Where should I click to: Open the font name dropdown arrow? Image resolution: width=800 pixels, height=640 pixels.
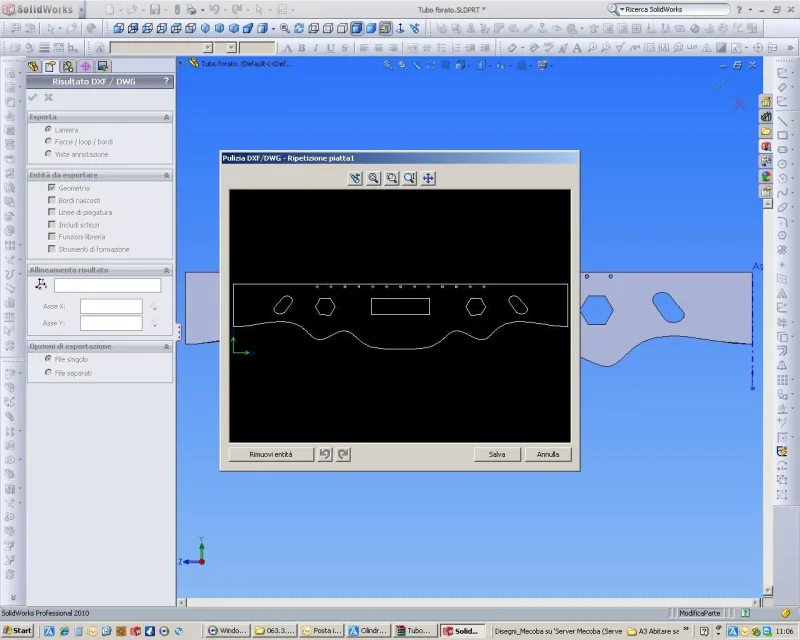pyautogui.click(x=208, y=47)
